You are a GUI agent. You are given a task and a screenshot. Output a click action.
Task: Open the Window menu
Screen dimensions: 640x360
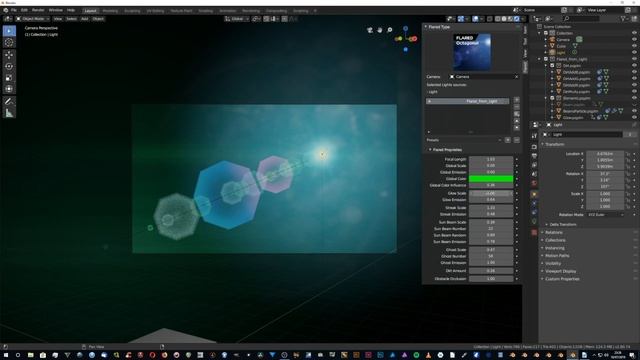(x=56, y=10)
